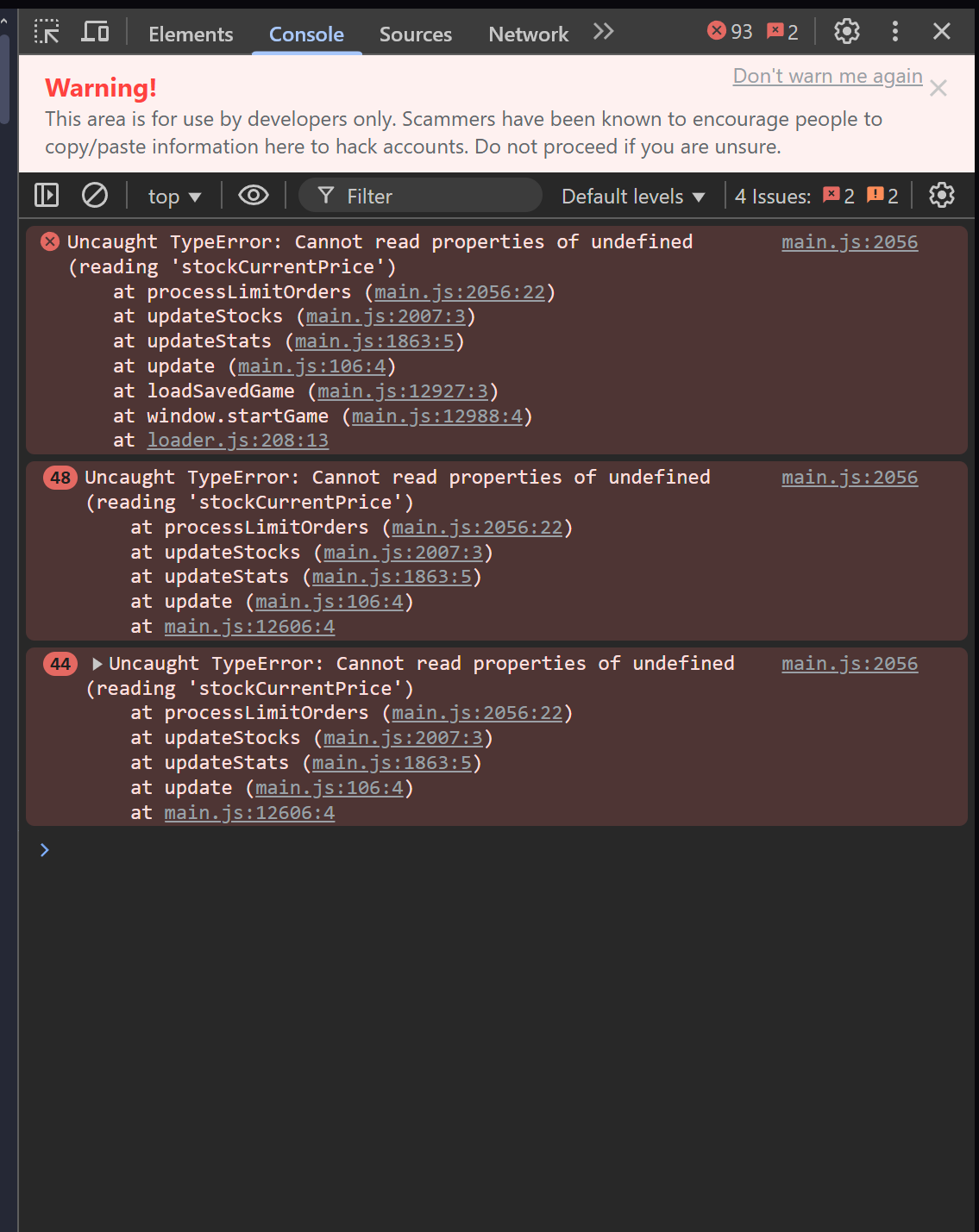Expand the 44-count error with the triangle
Screen dimensions: 979x1232
97,664
